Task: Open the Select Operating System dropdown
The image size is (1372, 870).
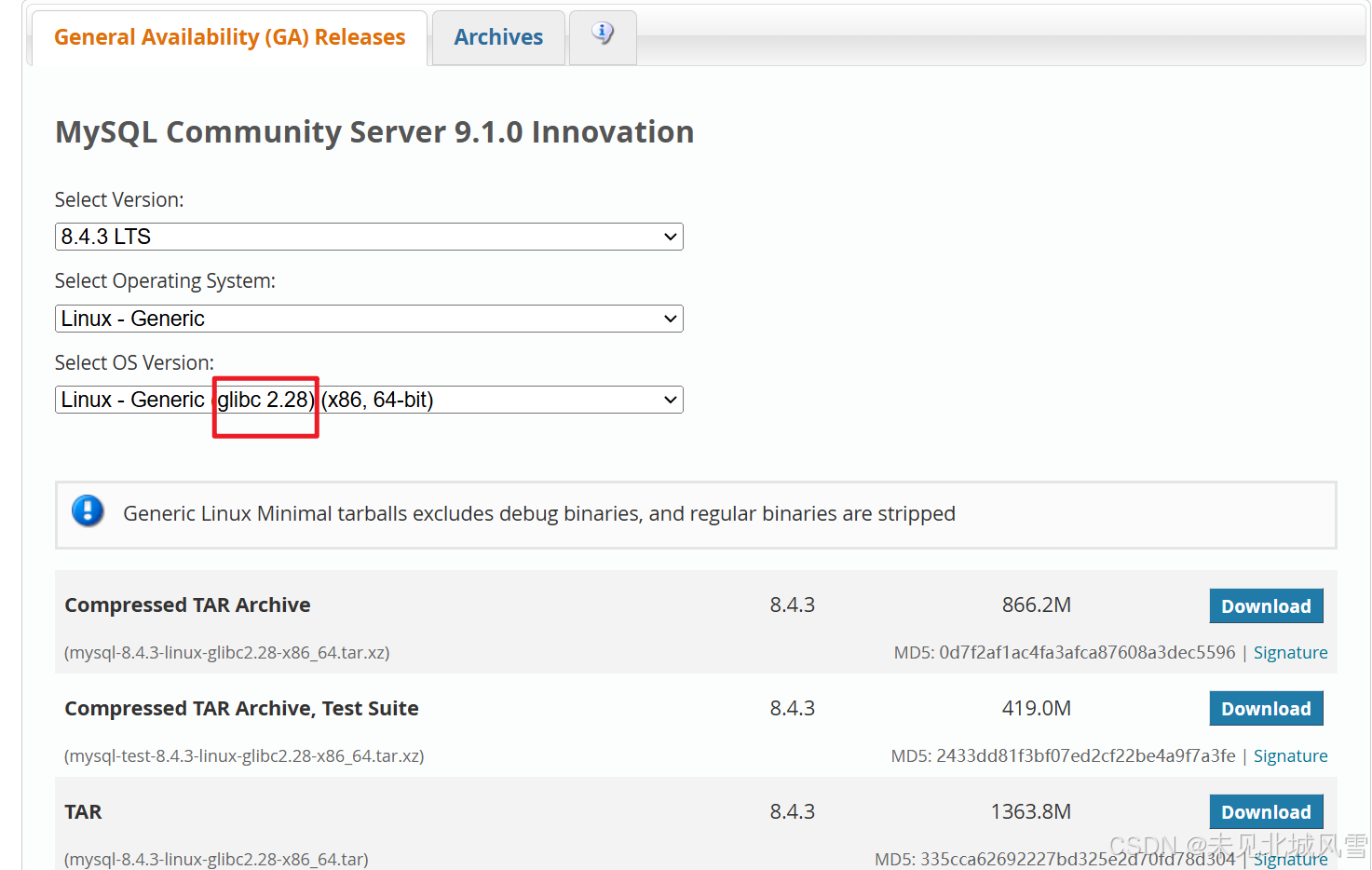Action: click(369, 319)
